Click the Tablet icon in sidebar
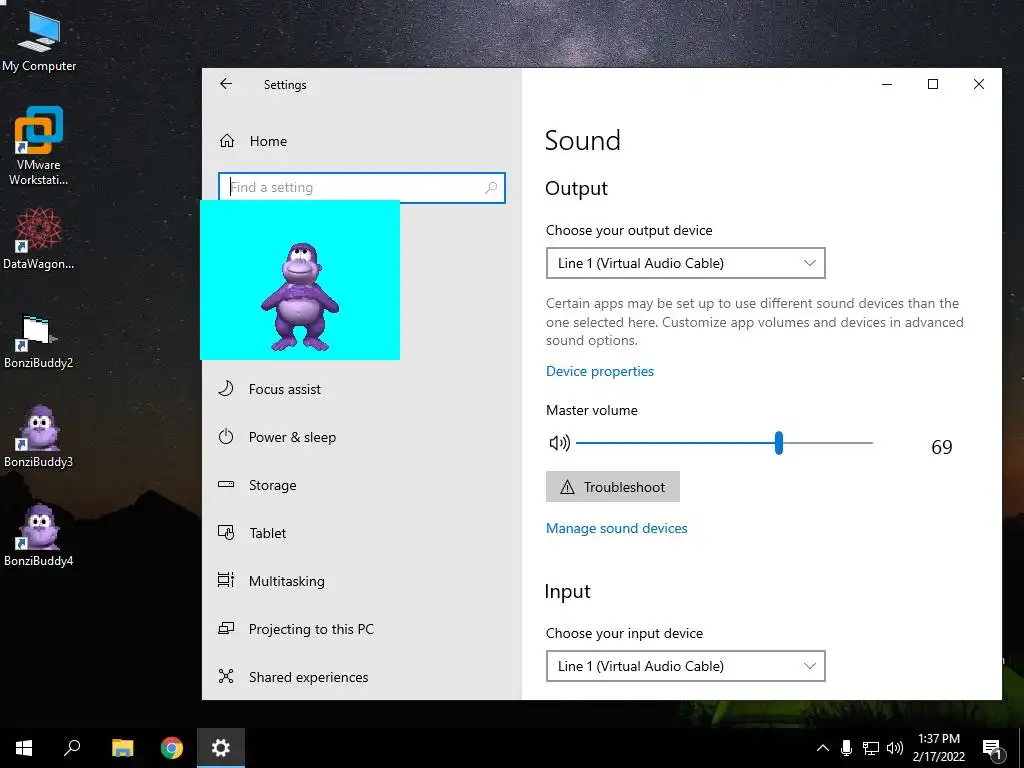1024x768 pixels. 226,532
